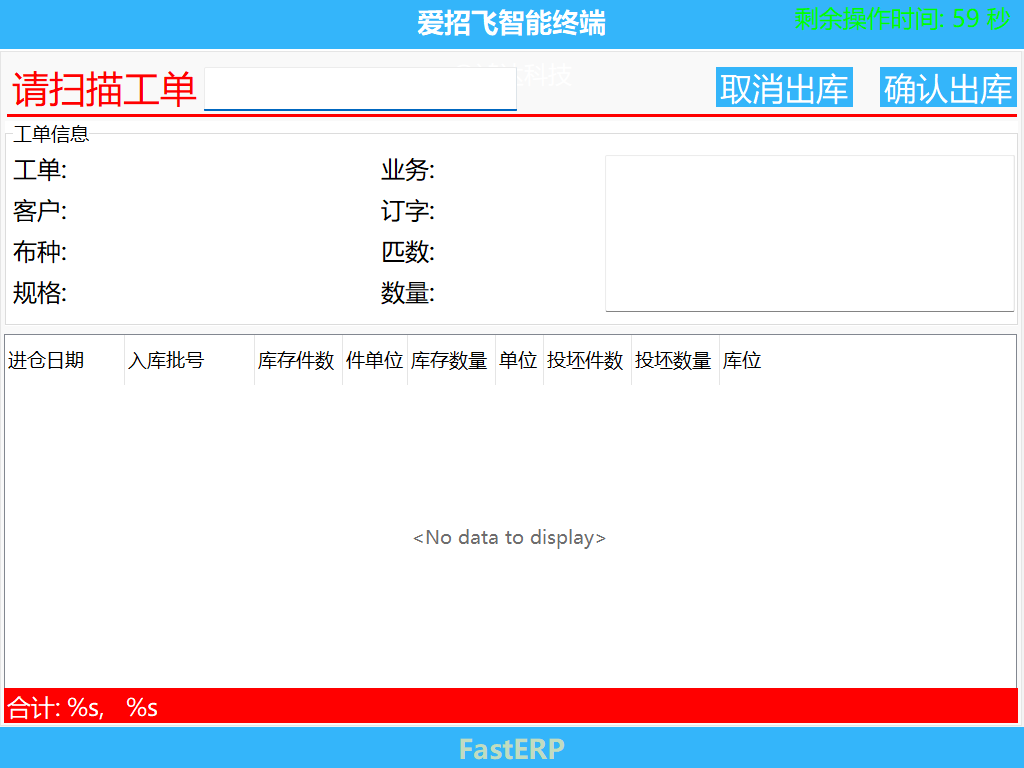Screen dimensions: 1024x768
Task: Click the 确认出库 confirm outbound button
Action: (947, 87)
